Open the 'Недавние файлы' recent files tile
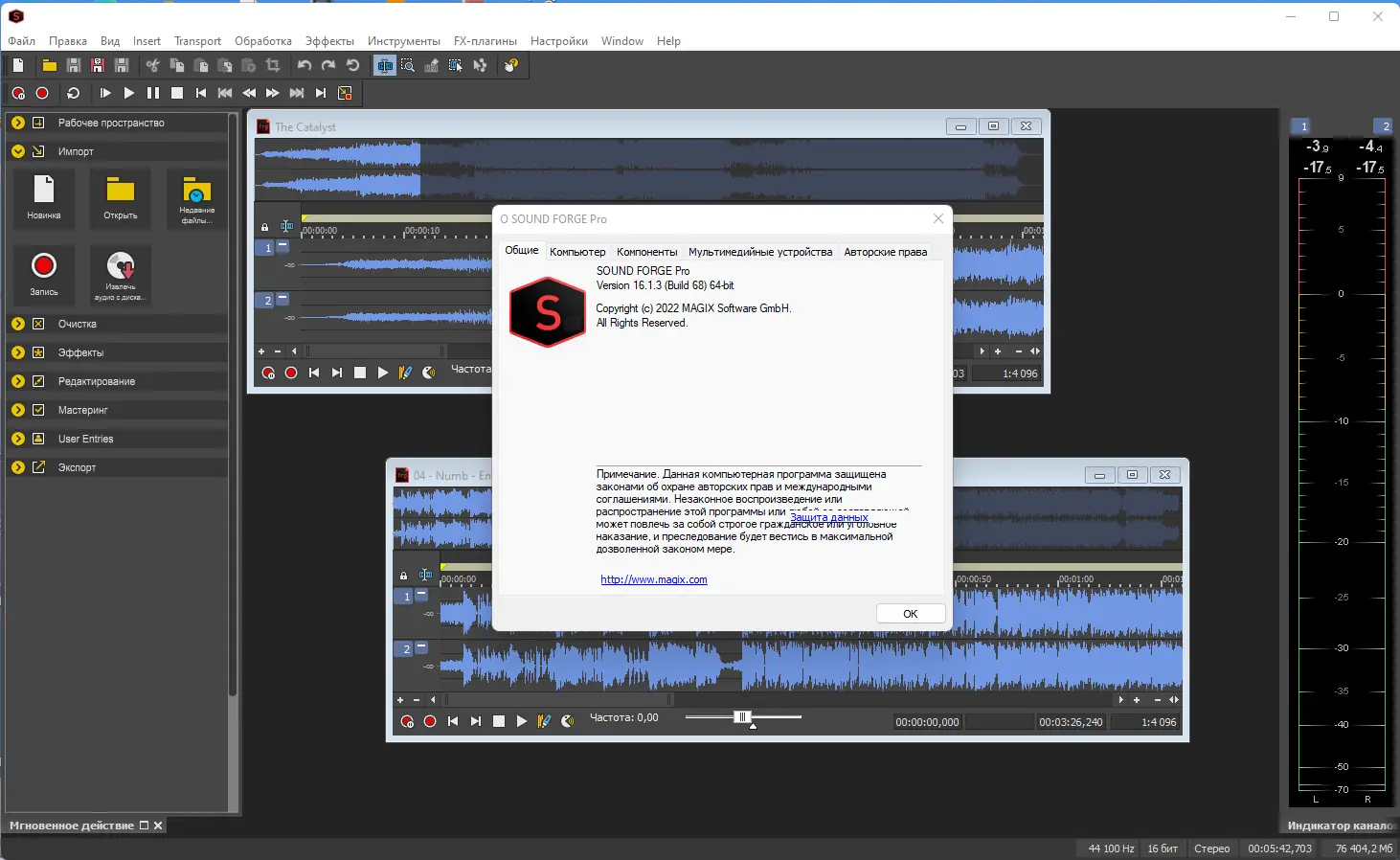This screenshot has height=860, width=1400. [x=196, y=198]
